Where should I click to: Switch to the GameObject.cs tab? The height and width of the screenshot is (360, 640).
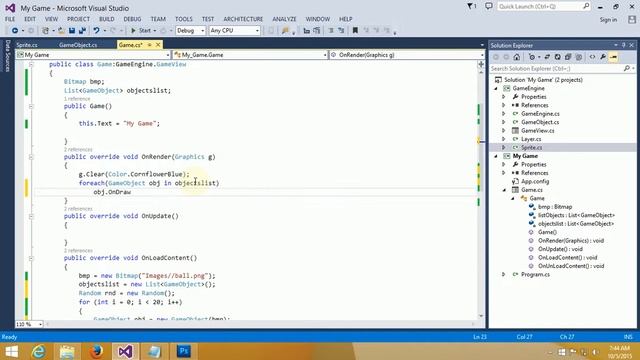[78, 45]
